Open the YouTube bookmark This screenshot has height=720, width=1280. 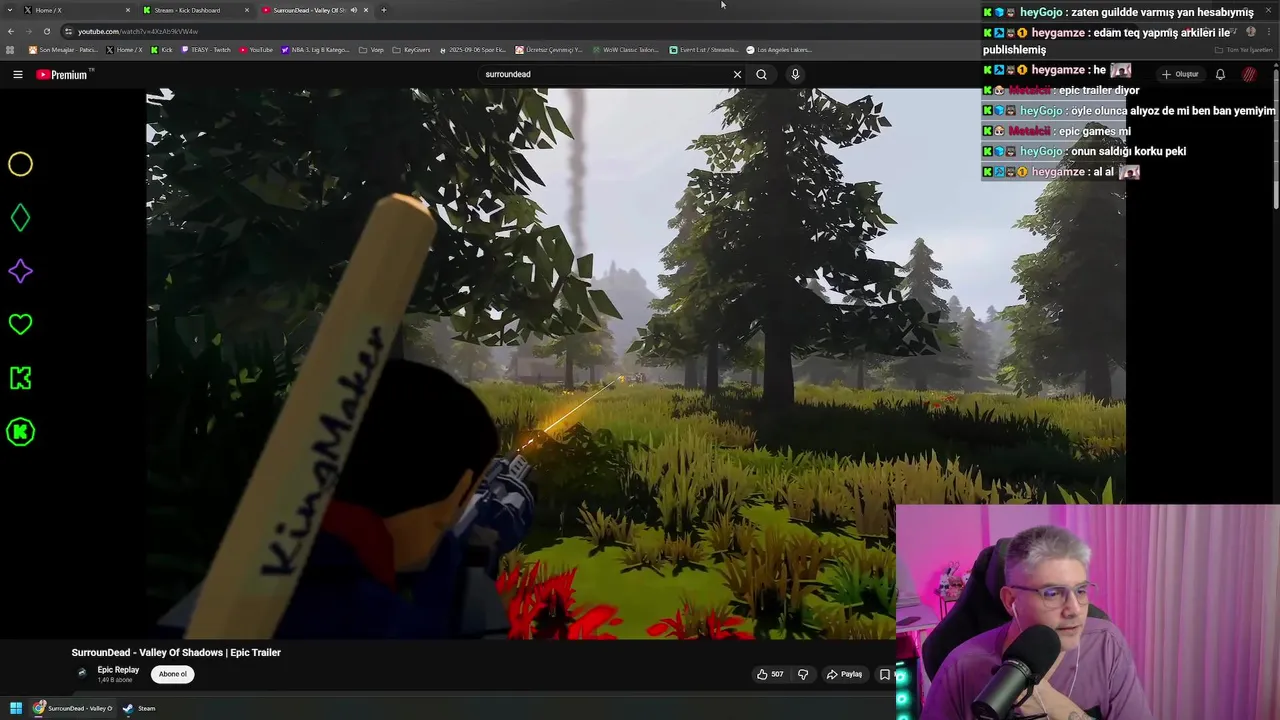pyautogui.click(x=256, y=50)
